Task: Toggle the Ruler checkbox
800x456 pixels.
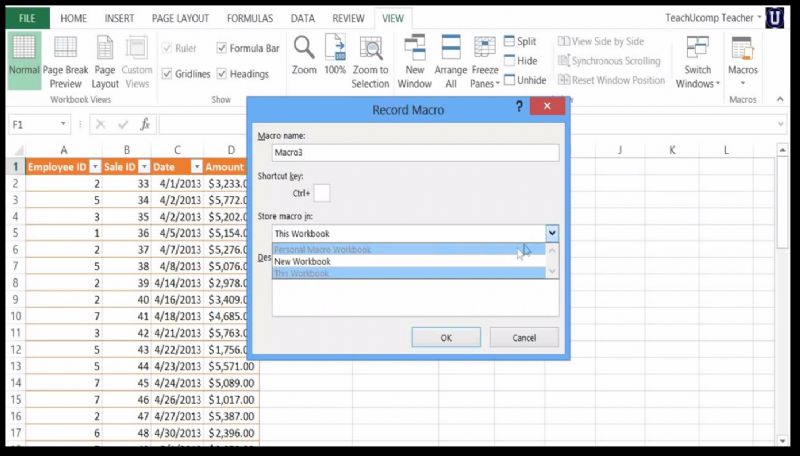Action: [166, 48]
